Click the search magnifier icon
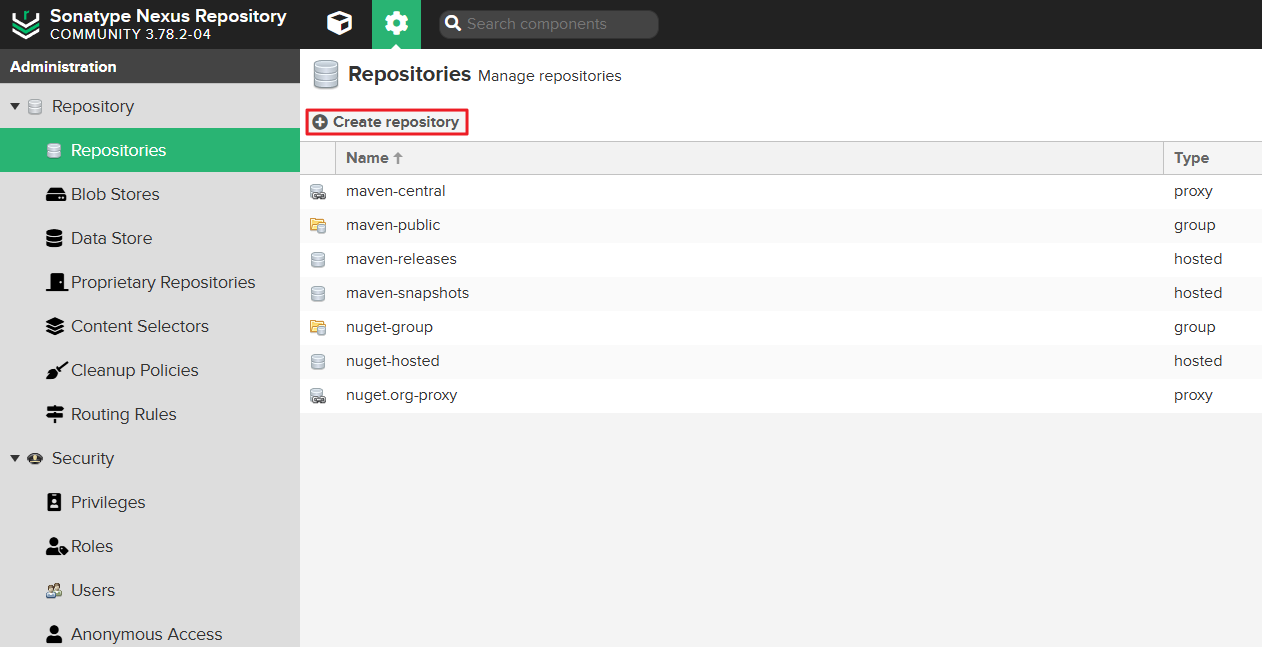1262x647 pixels. pos(453,24)
